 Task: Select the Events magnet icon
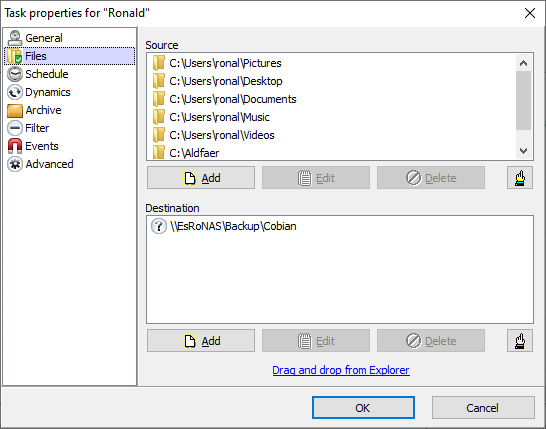pos(15,146)
